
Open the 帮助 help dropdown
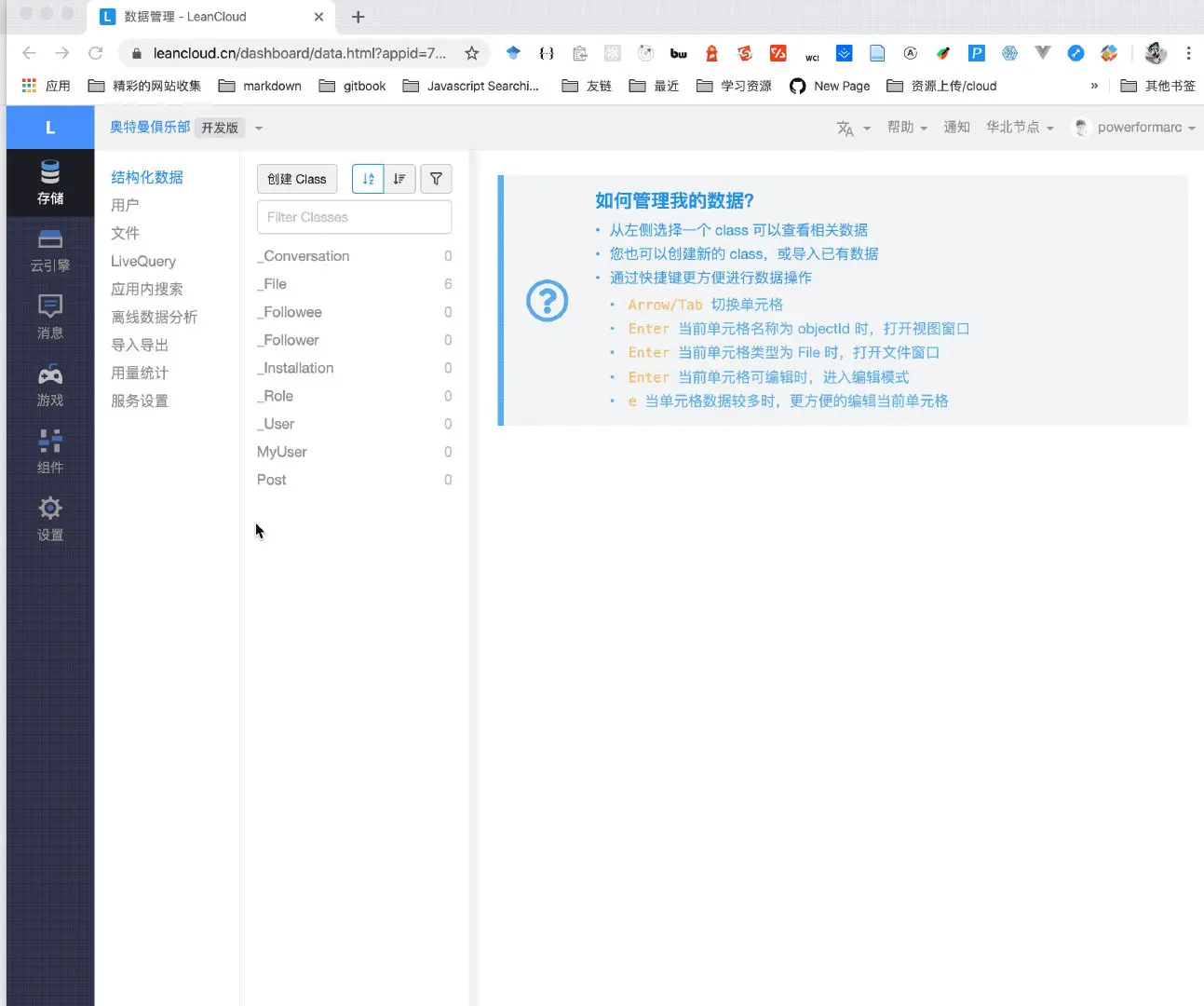click(x=907, y=128)
